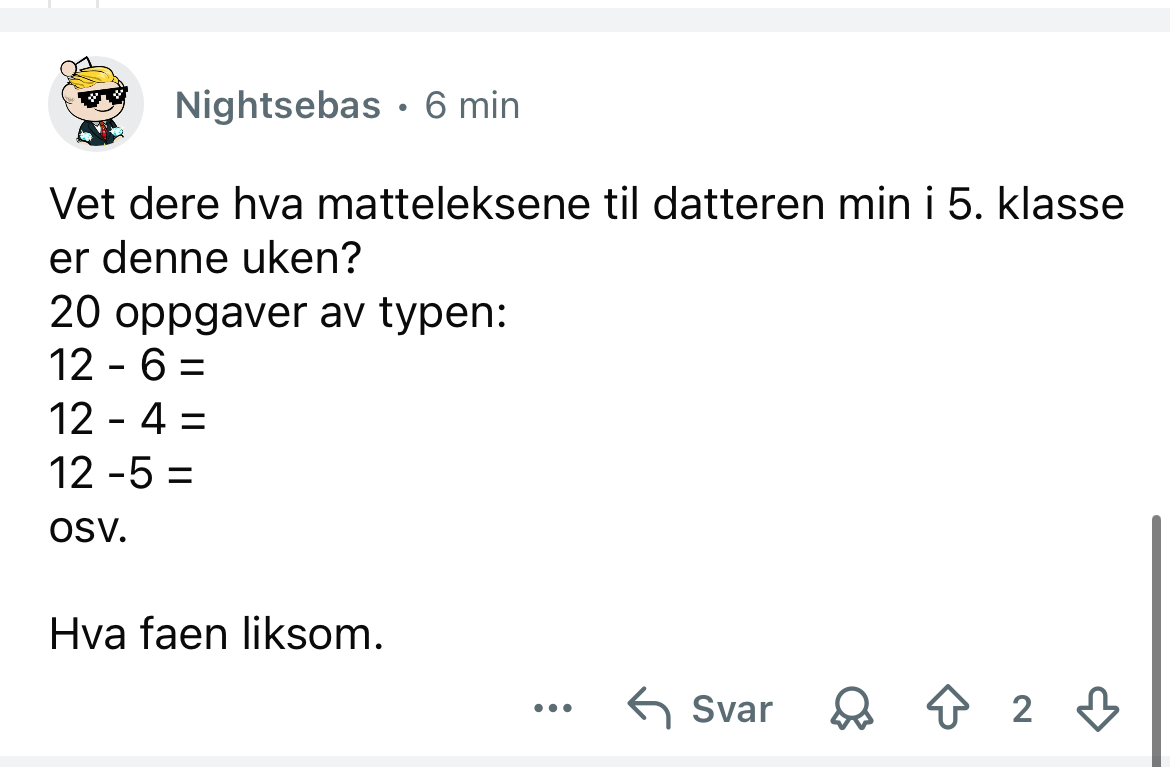The height and width of the screenshot is (767, 1170).
Task: Click the equation line '12 -5 ='
Action: 121,473
